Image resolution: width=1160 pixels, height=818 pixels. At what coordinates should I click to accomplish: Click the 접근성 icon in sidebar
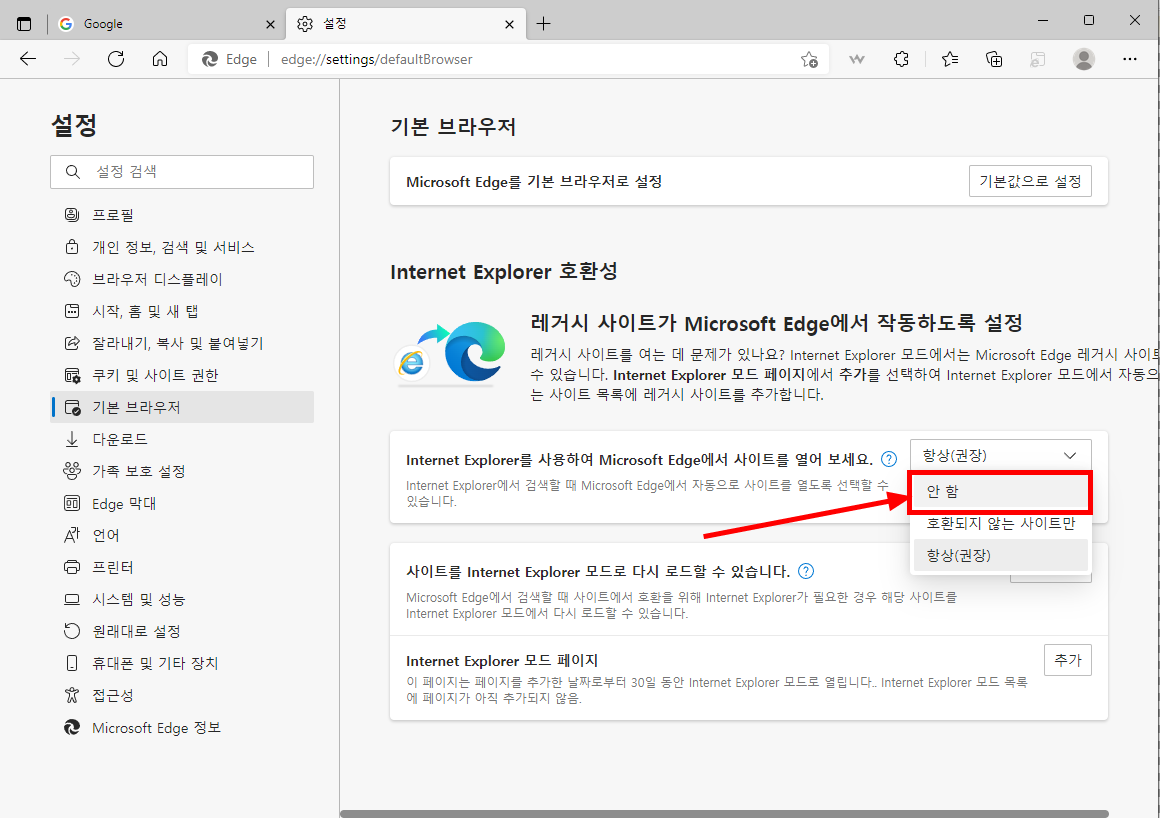coord(72,695)
